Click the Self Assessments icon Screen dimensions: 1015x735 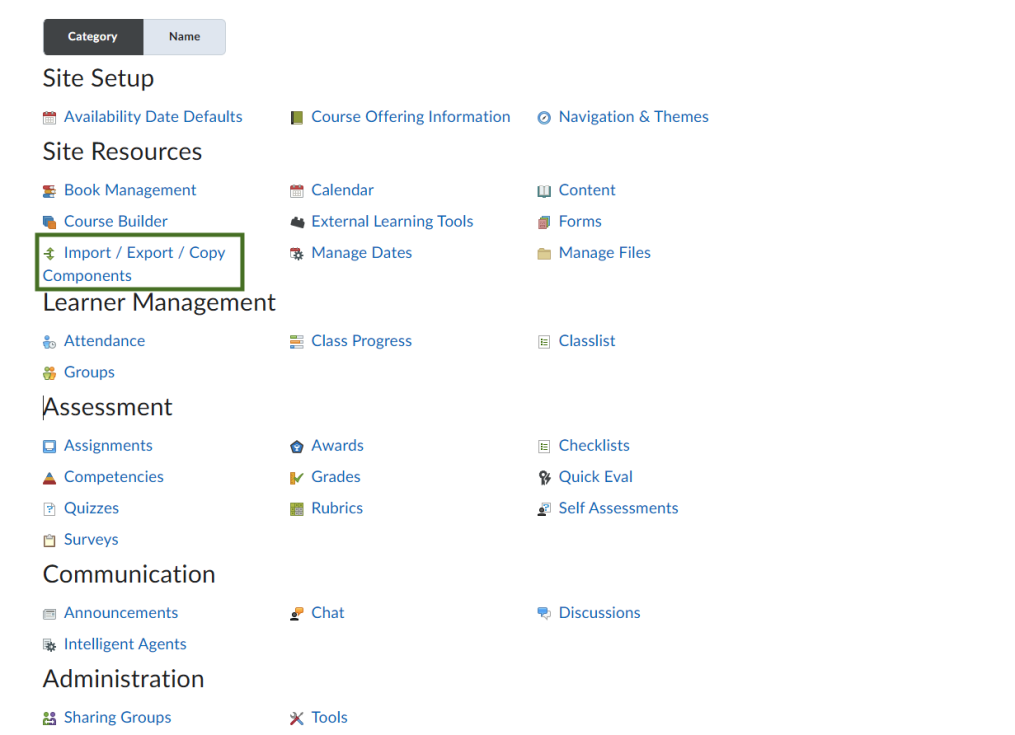tap(544, 509)
